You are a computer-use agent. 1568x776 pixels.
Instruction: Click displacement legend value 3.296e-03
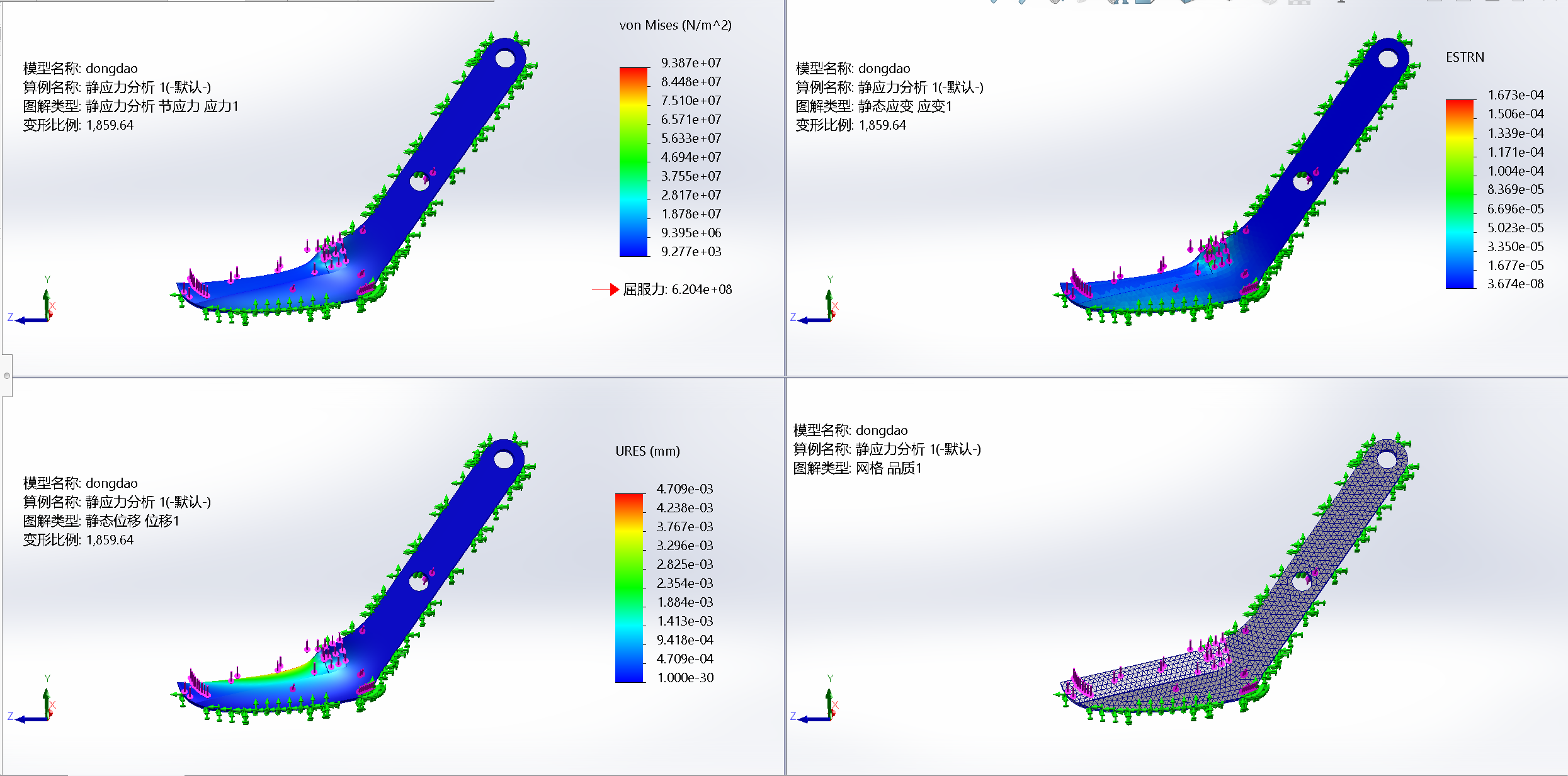click(685, 546)
